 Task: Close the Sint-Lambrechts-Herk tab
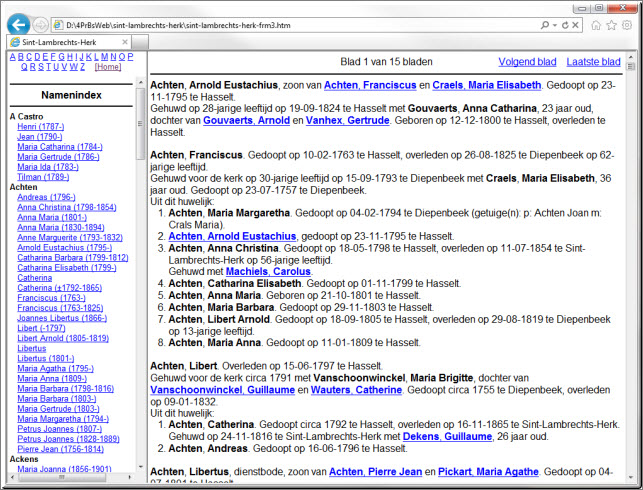click(x=125, y=42)
